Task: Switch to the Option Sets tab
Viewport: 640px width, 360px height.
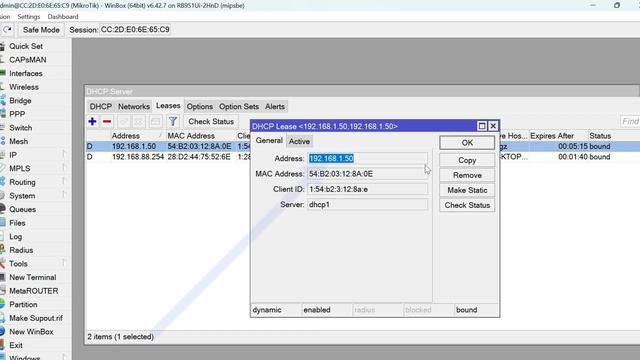Action: click(239, 107)
